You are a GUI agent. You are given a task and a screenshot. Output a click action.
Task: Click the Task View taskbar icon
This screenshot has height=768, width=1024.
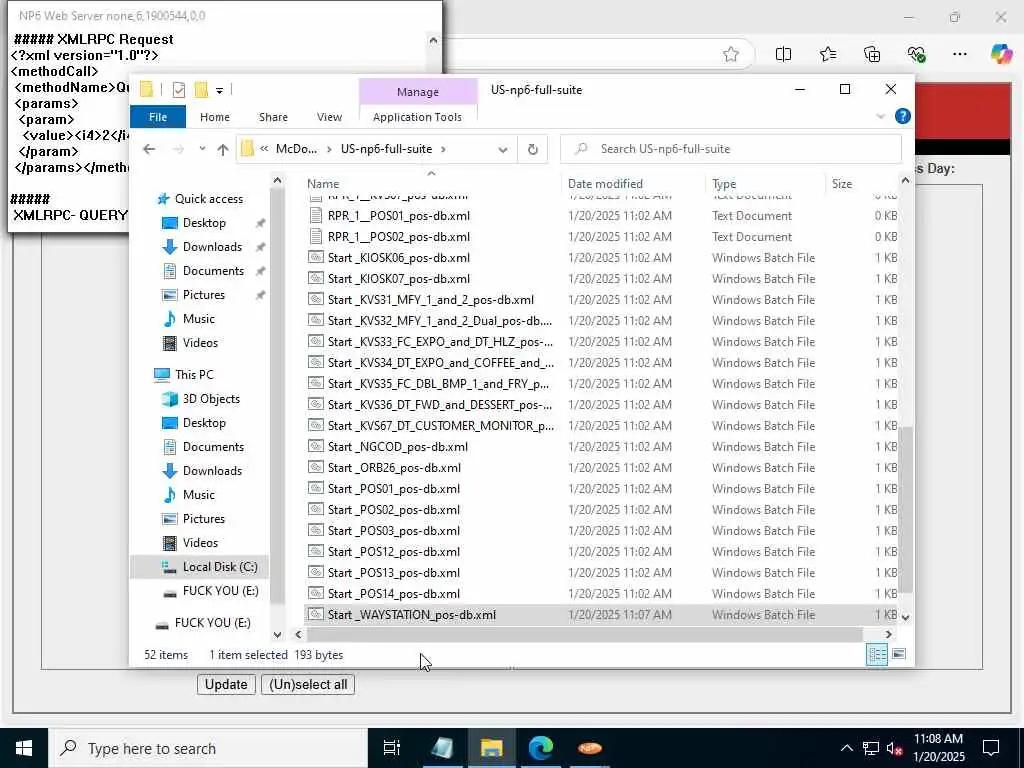[391, 748]
